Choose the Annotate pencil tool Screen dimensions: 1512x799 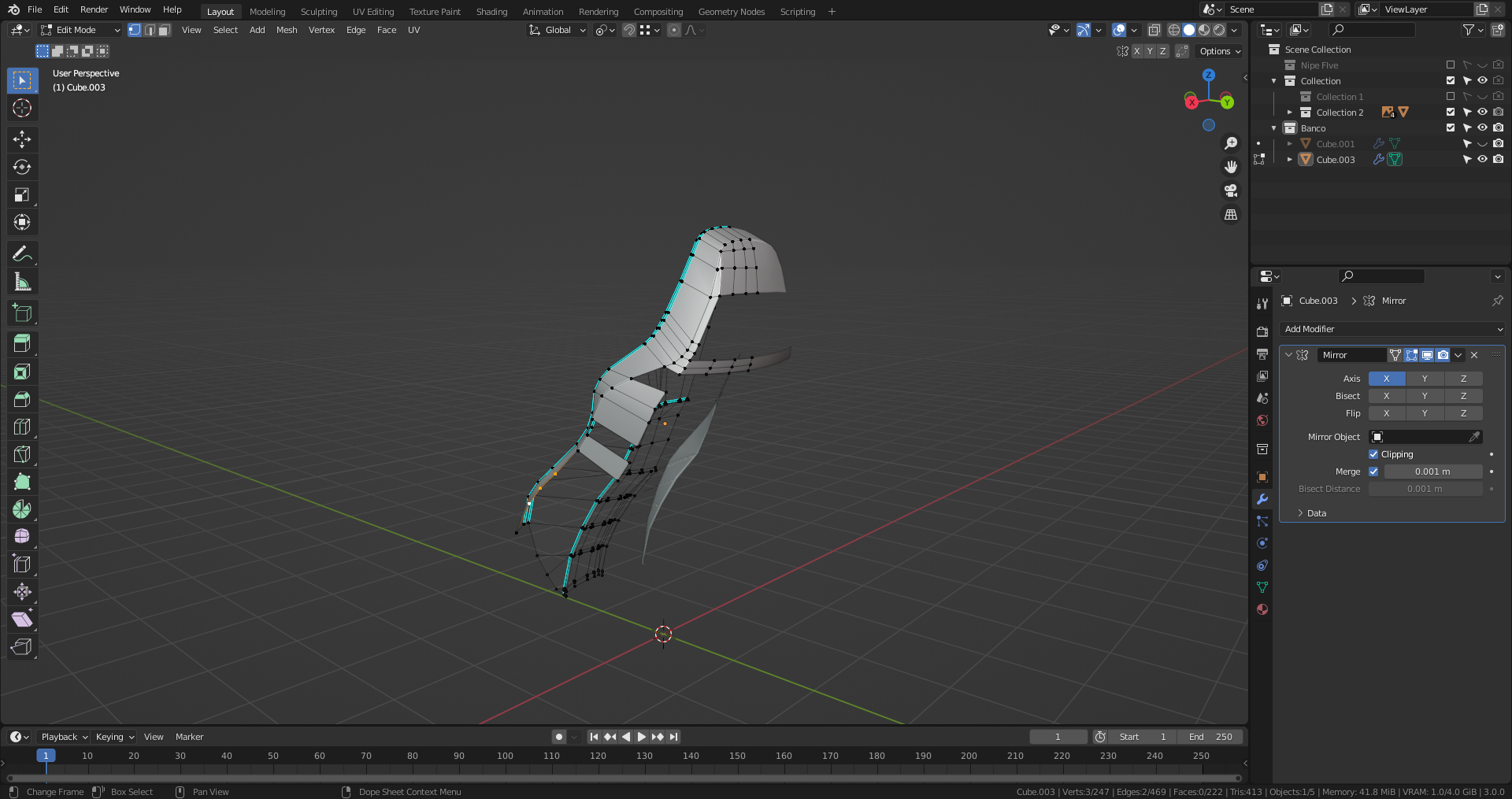point(22,253)
